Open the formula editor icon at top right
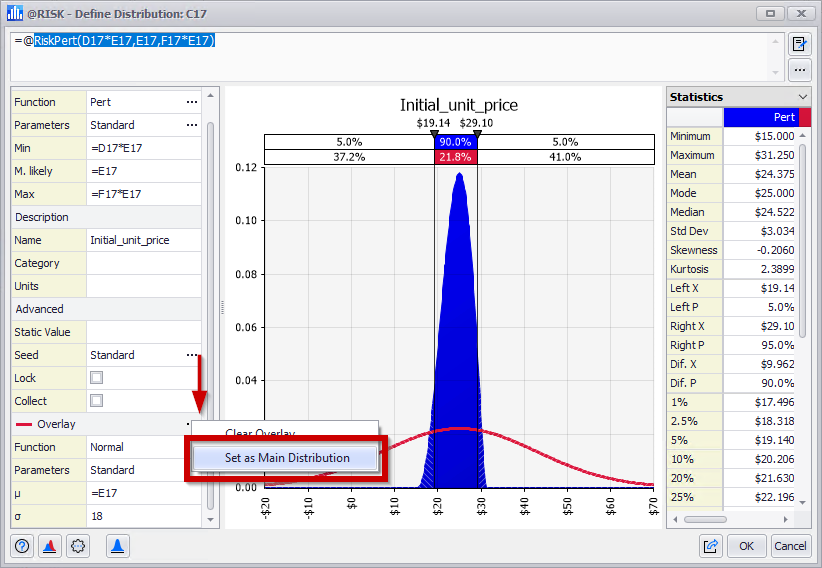 coord(799,44)
